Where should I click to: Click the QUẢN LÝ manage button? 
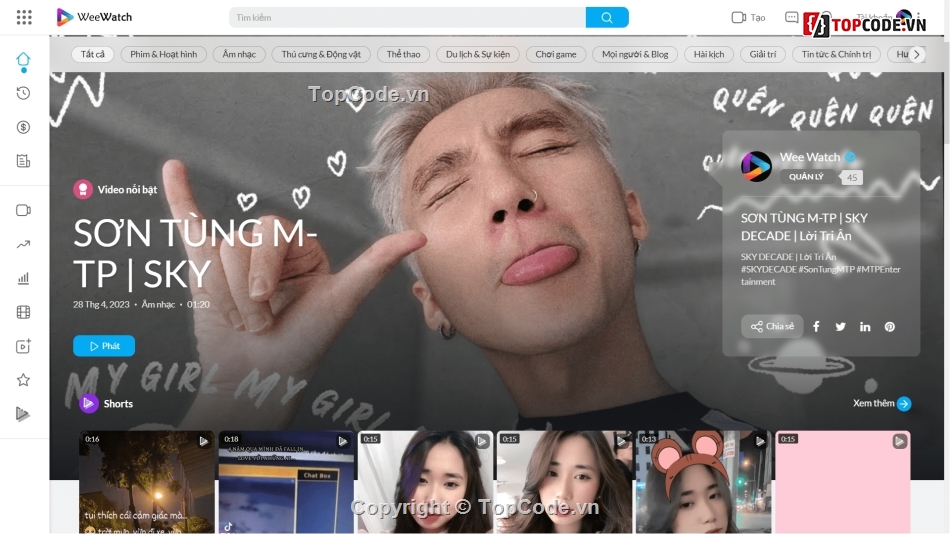tap(806, 177)
